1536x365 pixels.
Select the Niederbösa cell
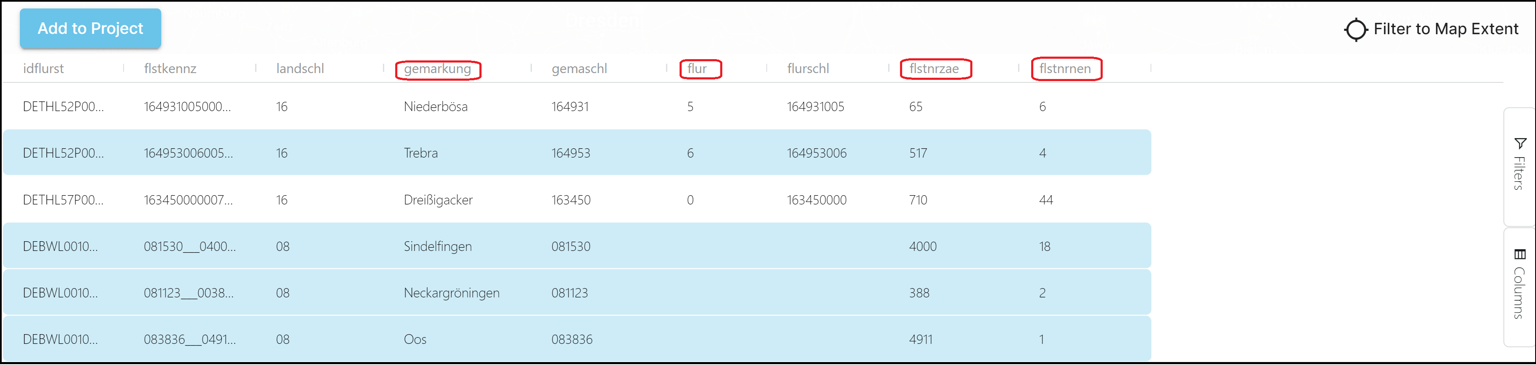pos(436,107)
